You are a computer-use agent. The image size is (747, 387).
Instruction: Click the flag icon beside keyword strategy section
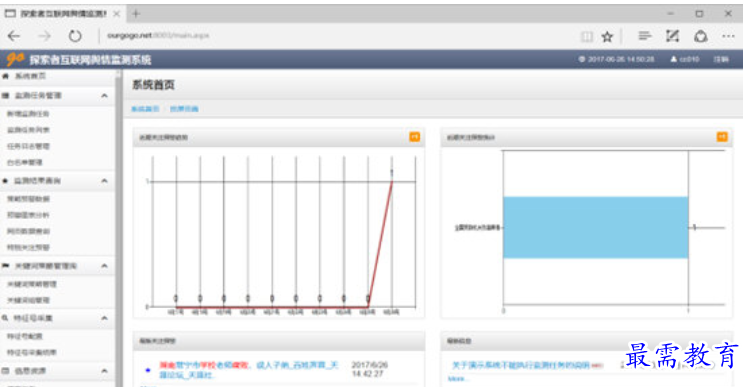coord(6,265)
